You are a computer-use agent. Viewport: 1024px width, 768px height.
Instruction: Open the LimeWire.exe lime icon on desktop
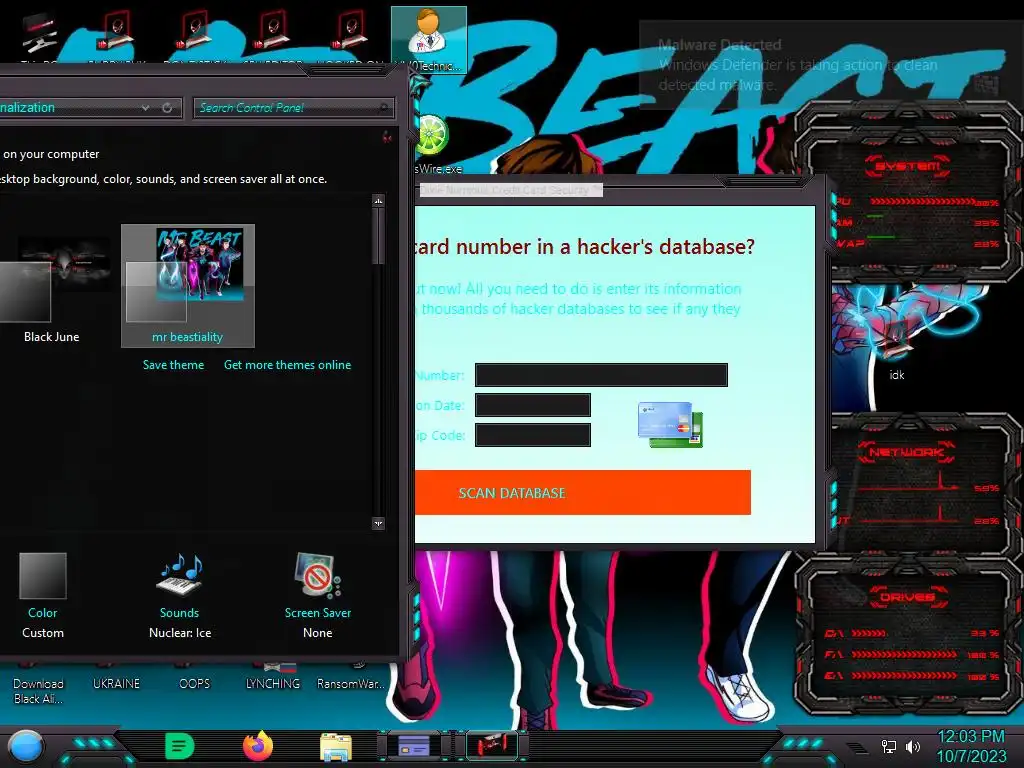(x=431, y=135)
